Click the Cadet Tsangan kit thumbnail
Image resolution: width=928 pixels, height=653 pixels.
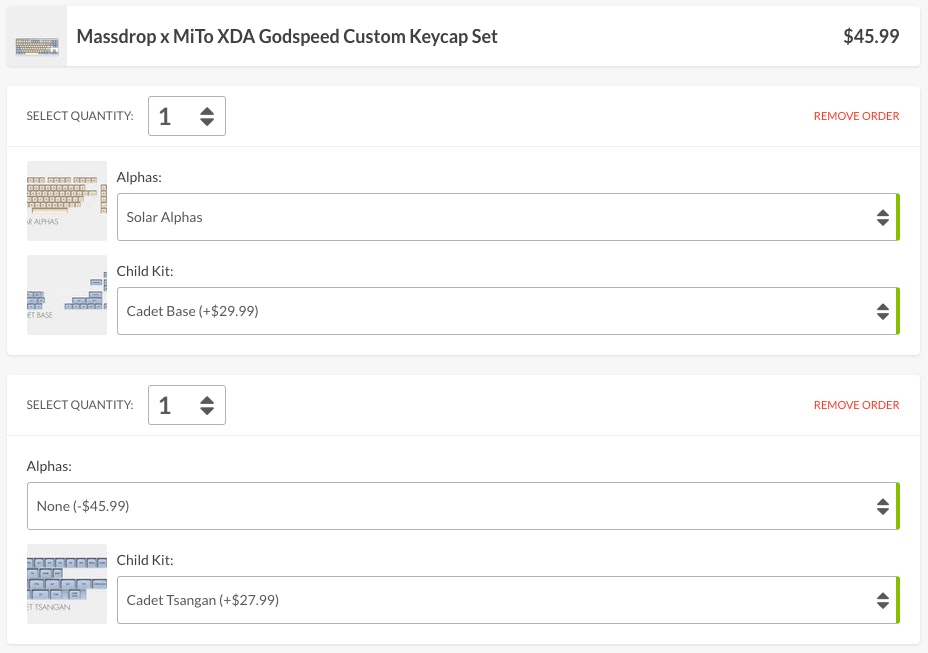(x=67, y=584)
